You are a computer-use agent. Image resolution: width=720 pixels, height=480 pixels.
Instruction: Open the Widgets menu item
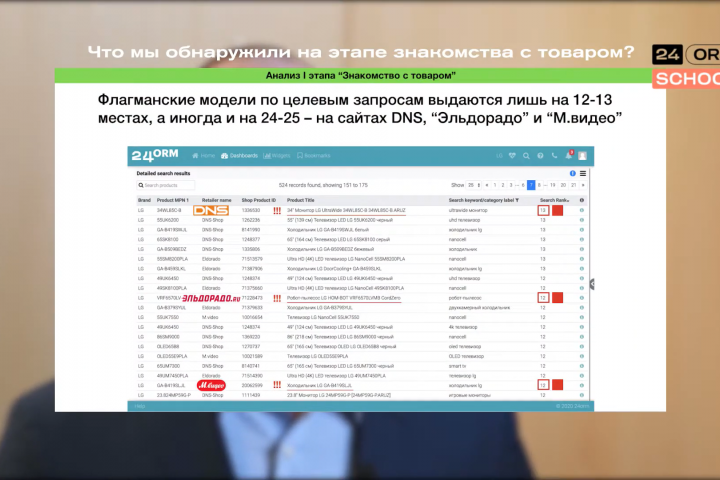(x=277, y=156)
